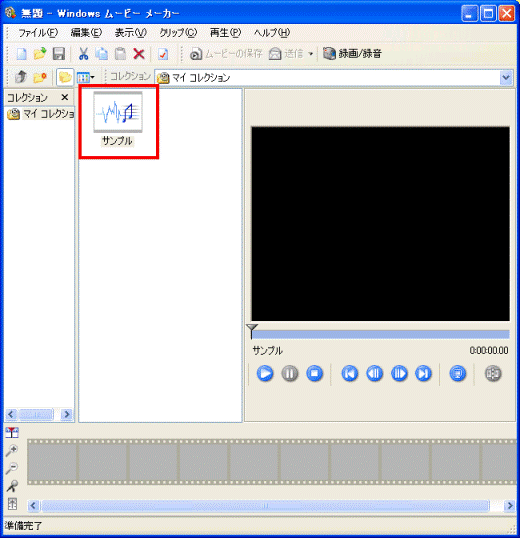Split the clip with the split icon
The width and height of the screenshot is (520, 538).
[x=493, y=373]
